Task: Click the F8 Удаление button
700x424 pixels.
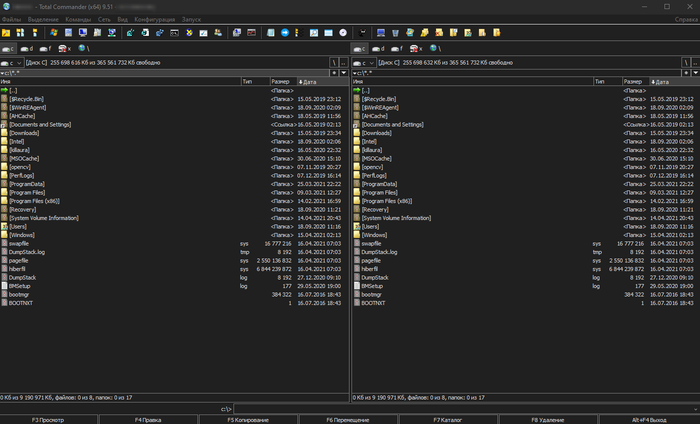Action: click(548, 420)
